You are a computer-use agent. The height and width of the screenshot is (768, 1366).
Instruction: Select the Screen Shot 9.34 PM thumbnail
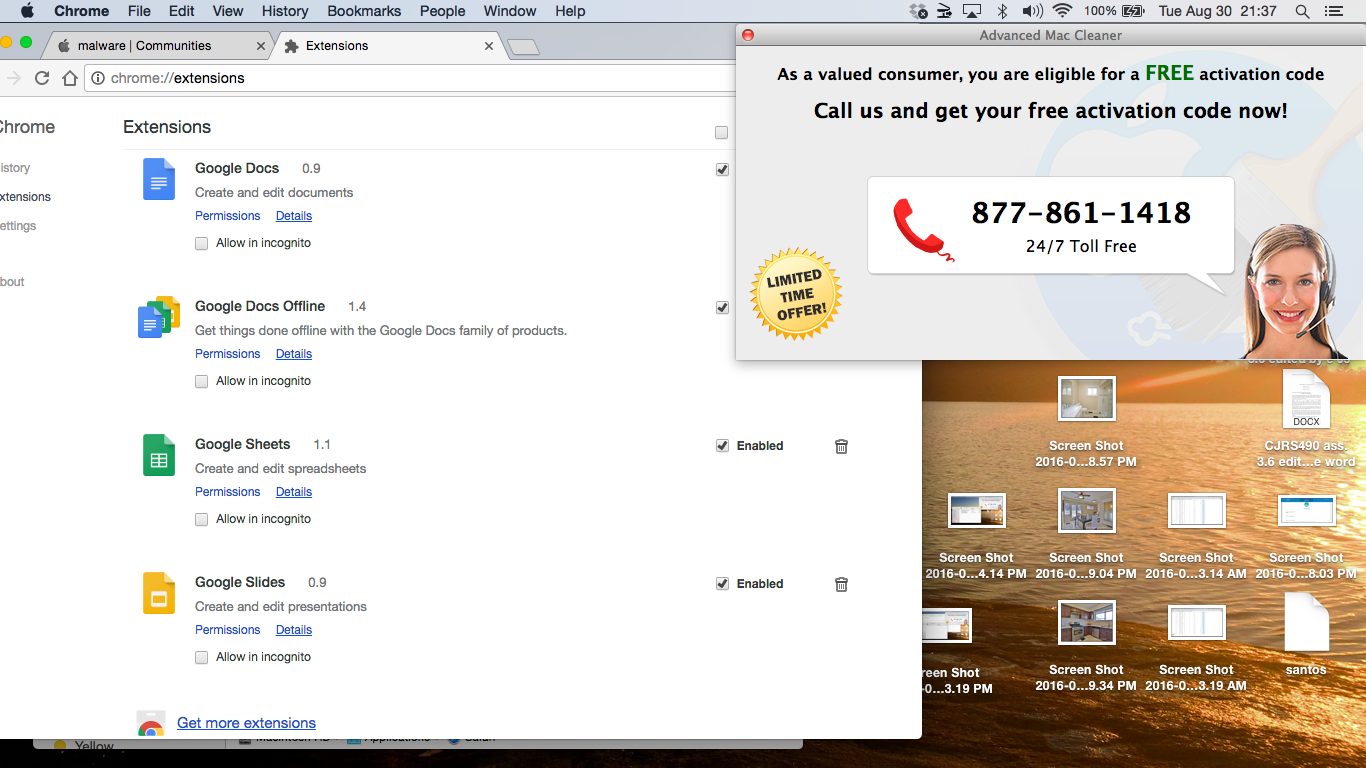pos(1087,623)
